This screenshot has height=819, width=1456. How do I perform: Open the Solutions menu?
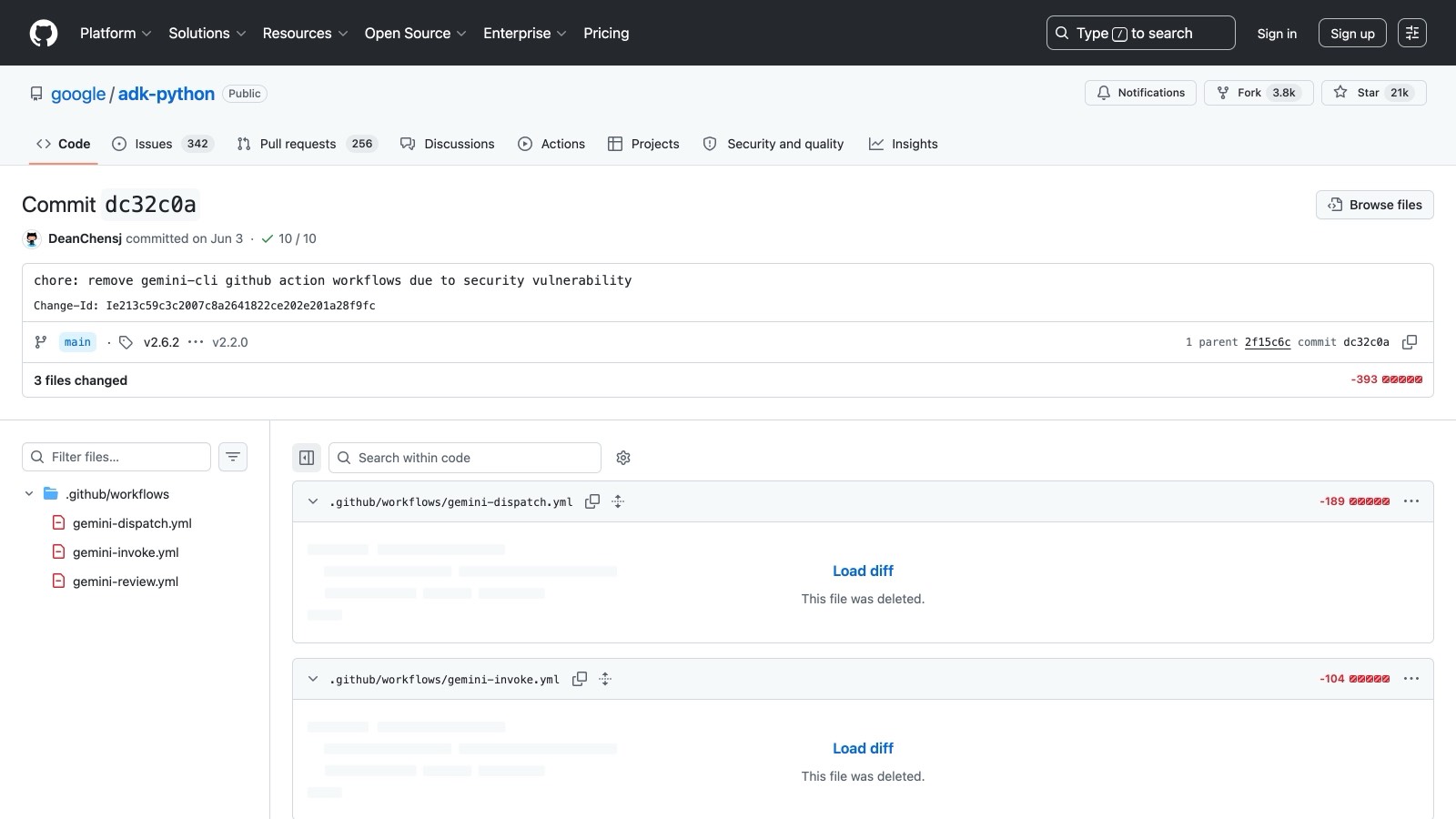click(x=207, y=33)
